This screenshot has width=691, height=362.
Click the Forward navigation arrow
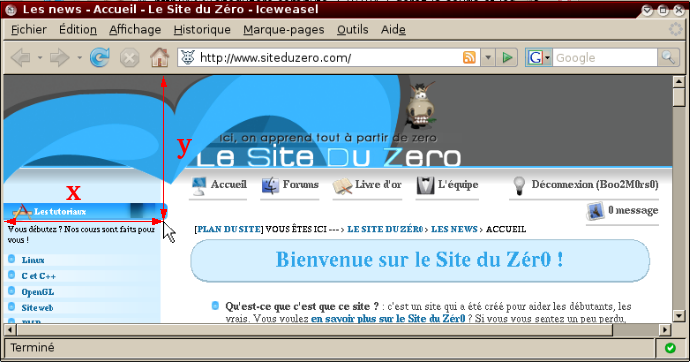59,58
